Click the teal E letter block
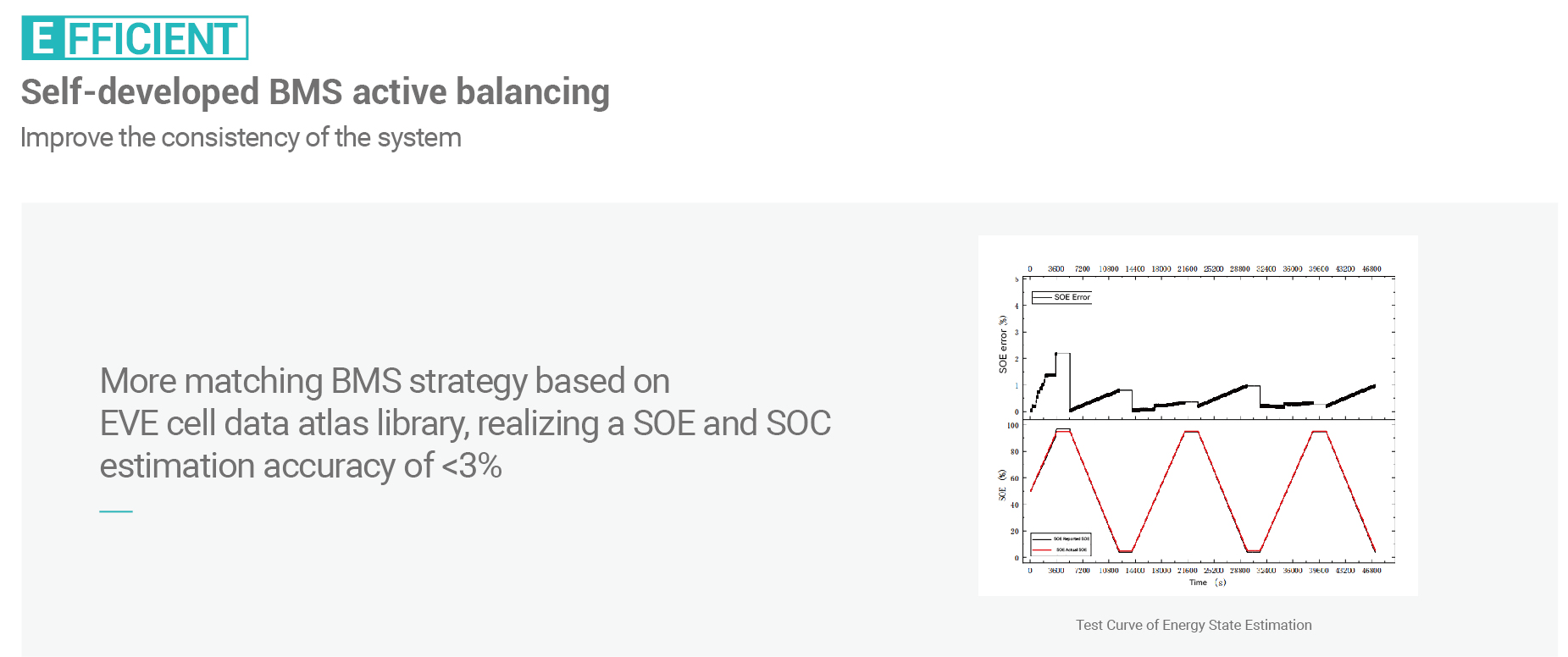The image size is (1568, 657). (42, 38)
